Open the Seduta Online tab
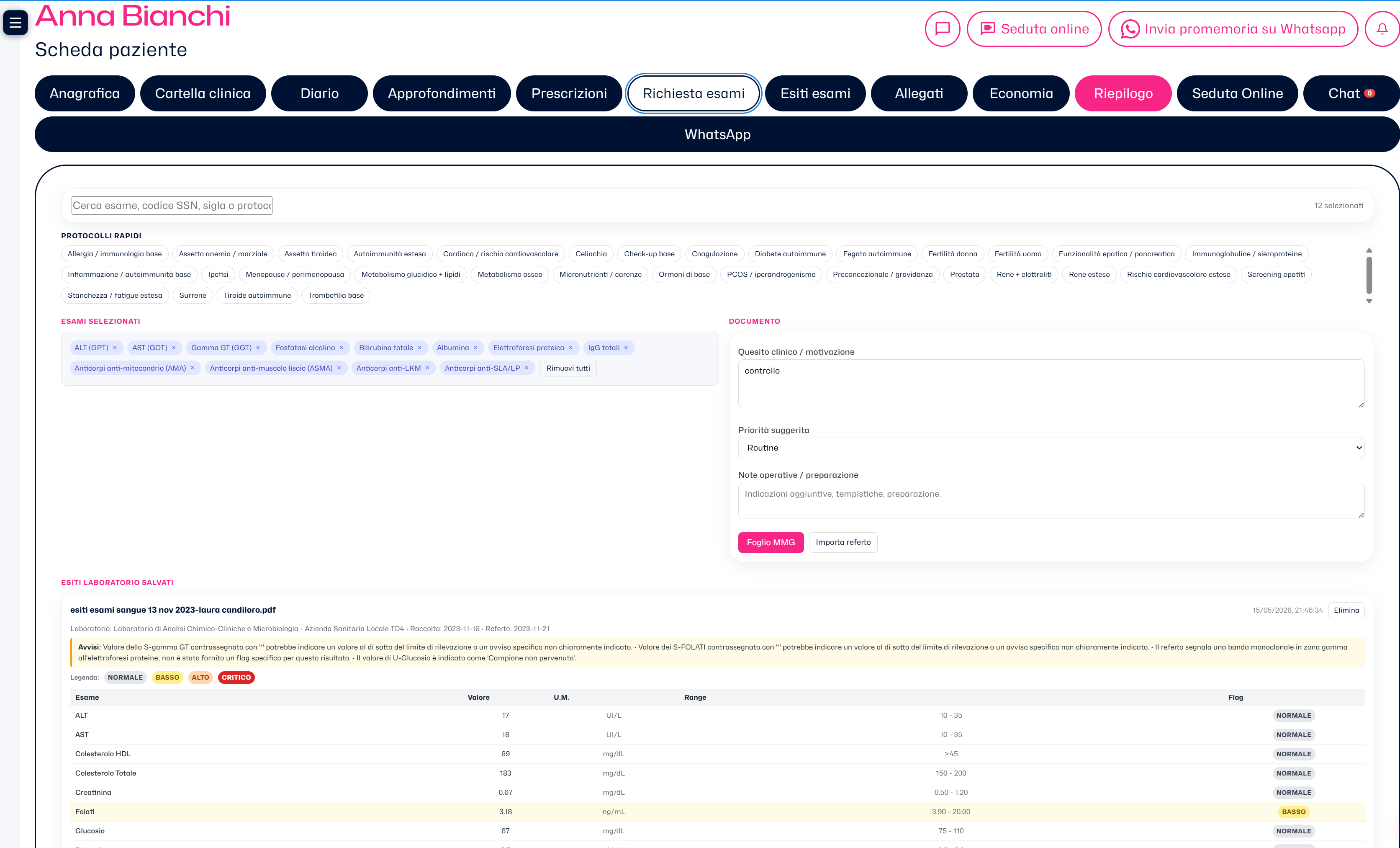This screenshot has width=1400, height=848. [x=1237, y=93]
